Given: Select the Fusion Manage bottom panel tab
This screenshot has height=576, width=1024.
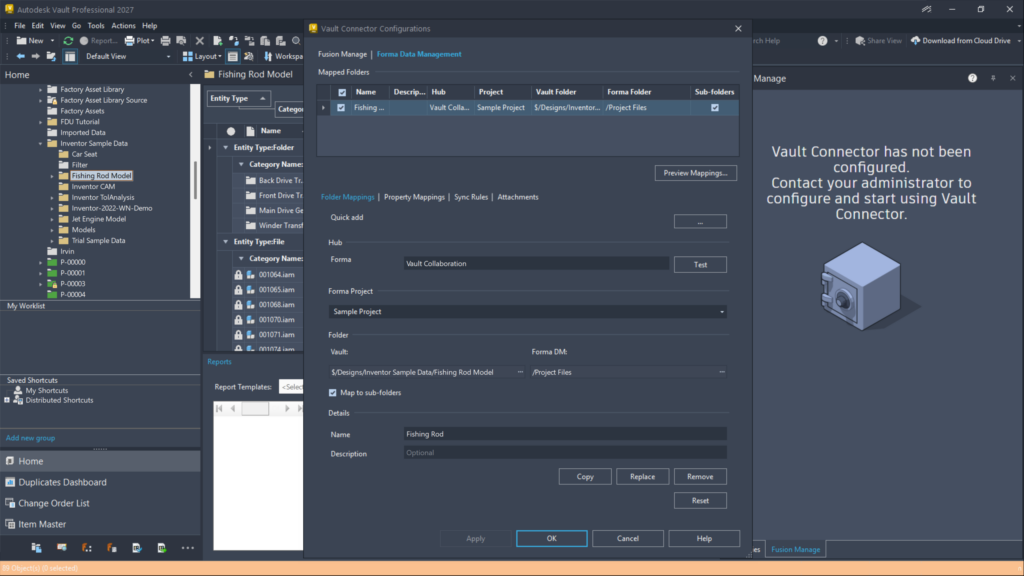Looking at the screenshot, I should coord(795,549).
